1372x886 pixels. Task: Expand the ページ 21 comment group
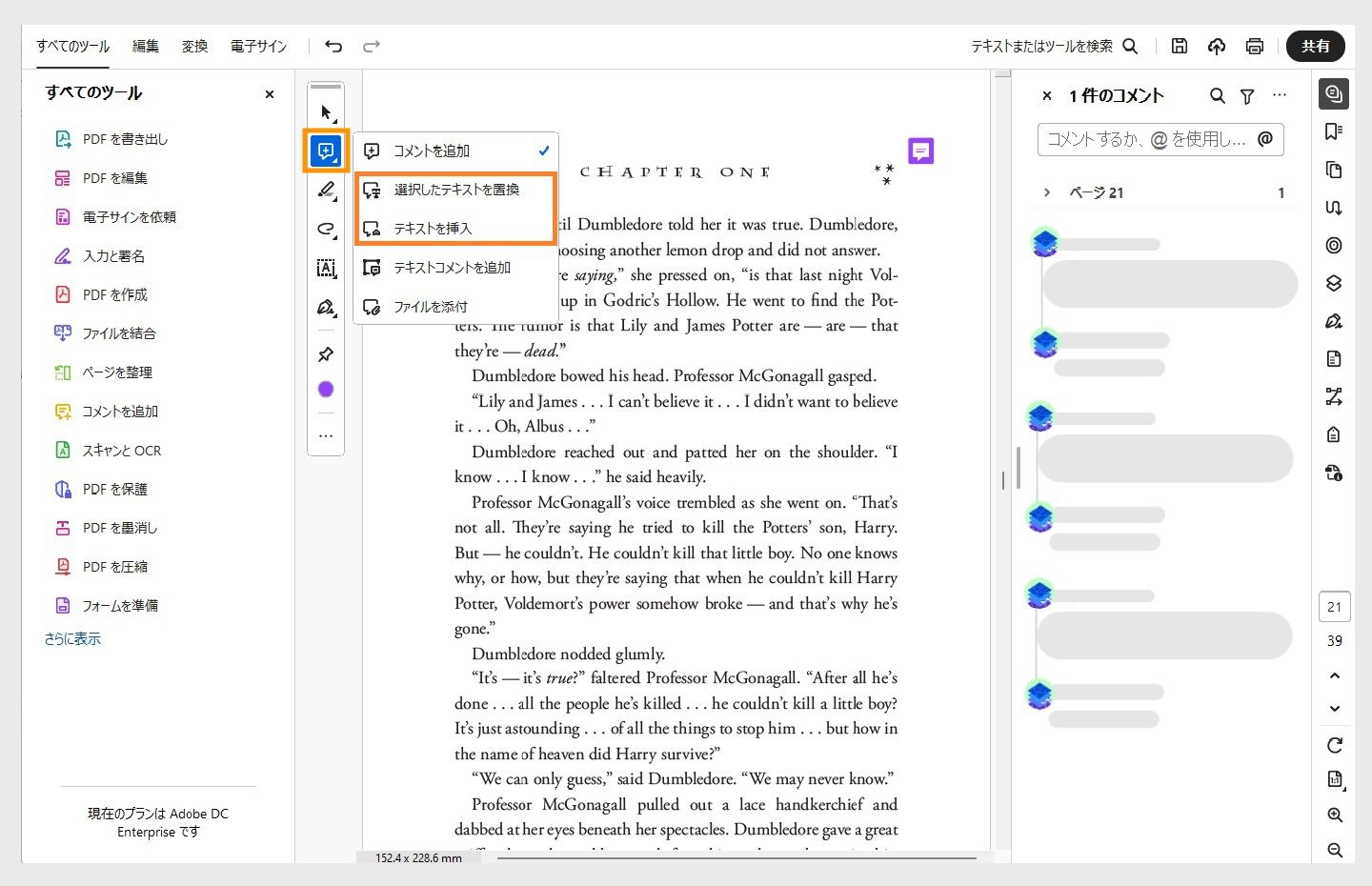click(x=1047, y=192)
